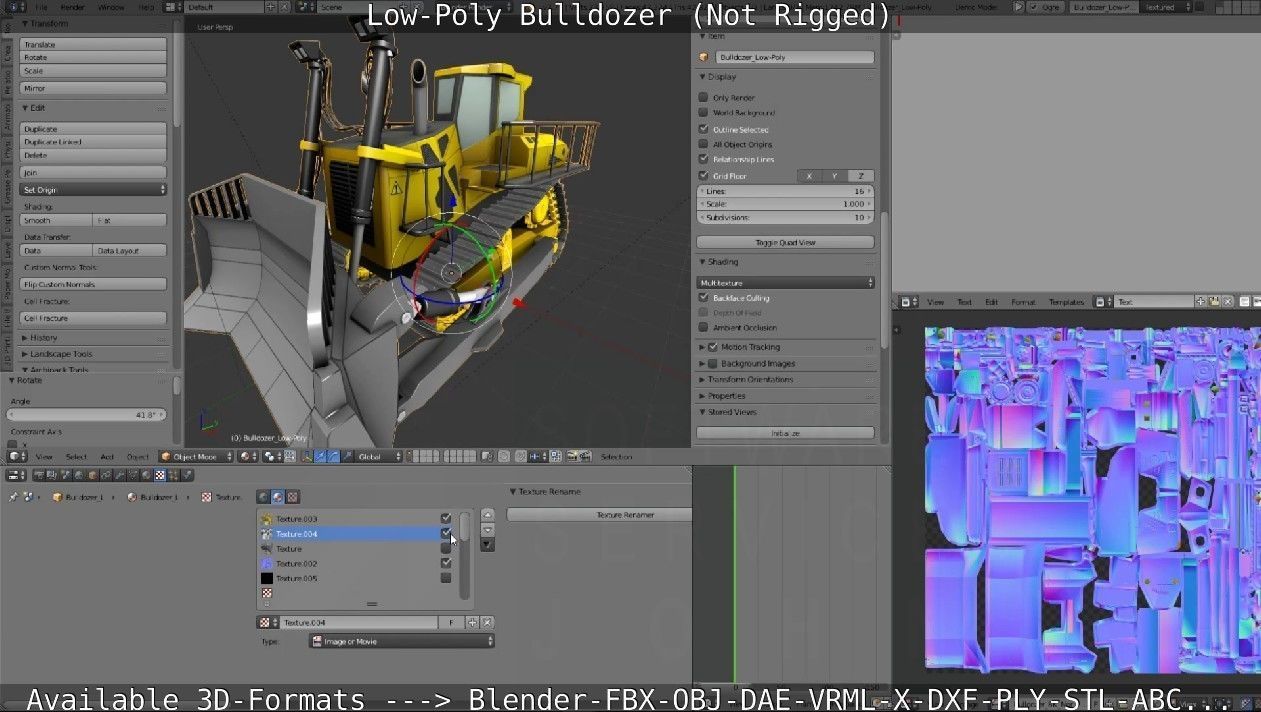Toggle the 3D manipulator widget icon
Viewport: 1261px width, 712px height.
tap(305, 456)
